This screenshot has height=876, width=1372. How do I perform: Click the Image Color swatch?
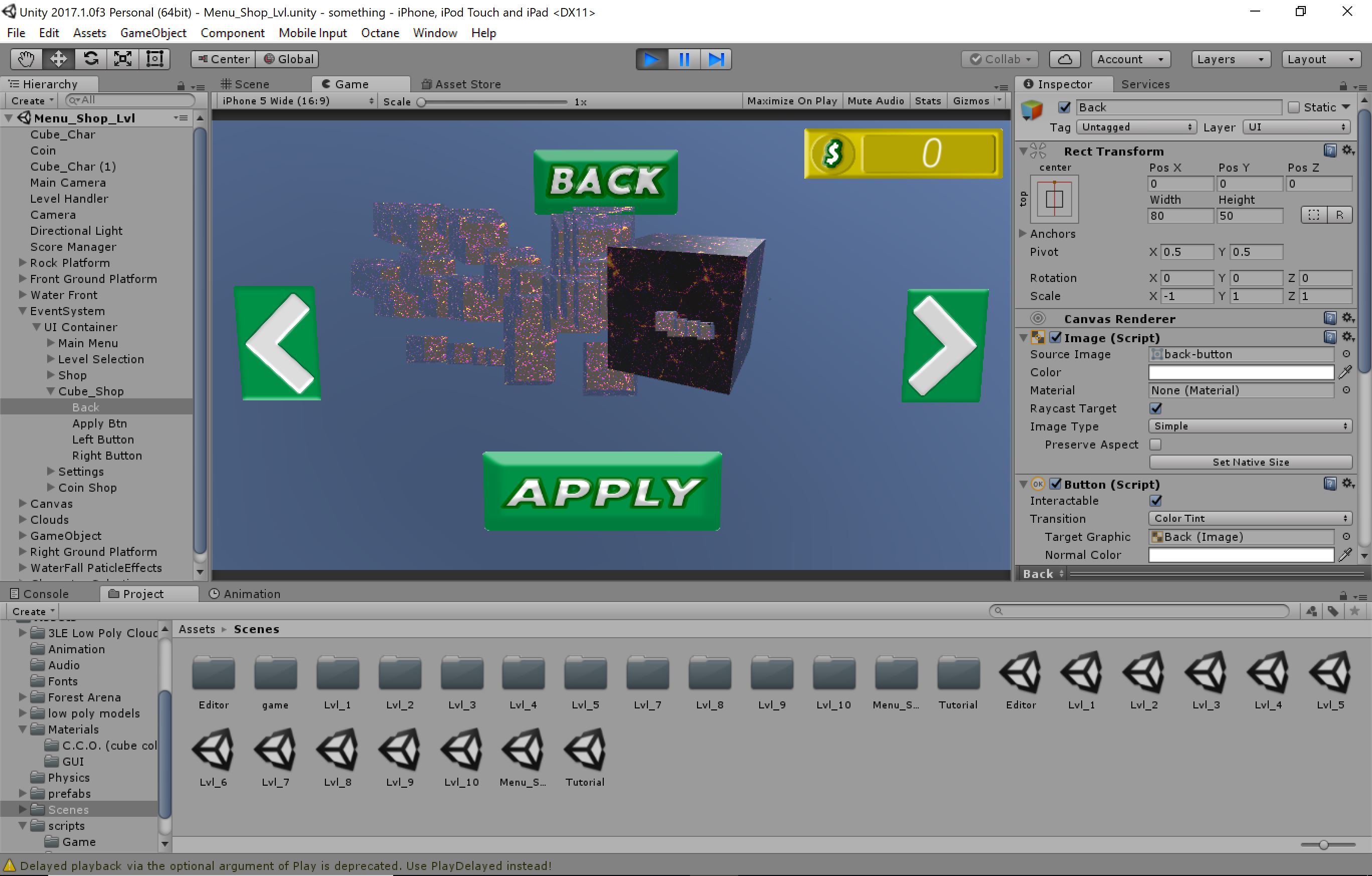tap(1241, 372)
